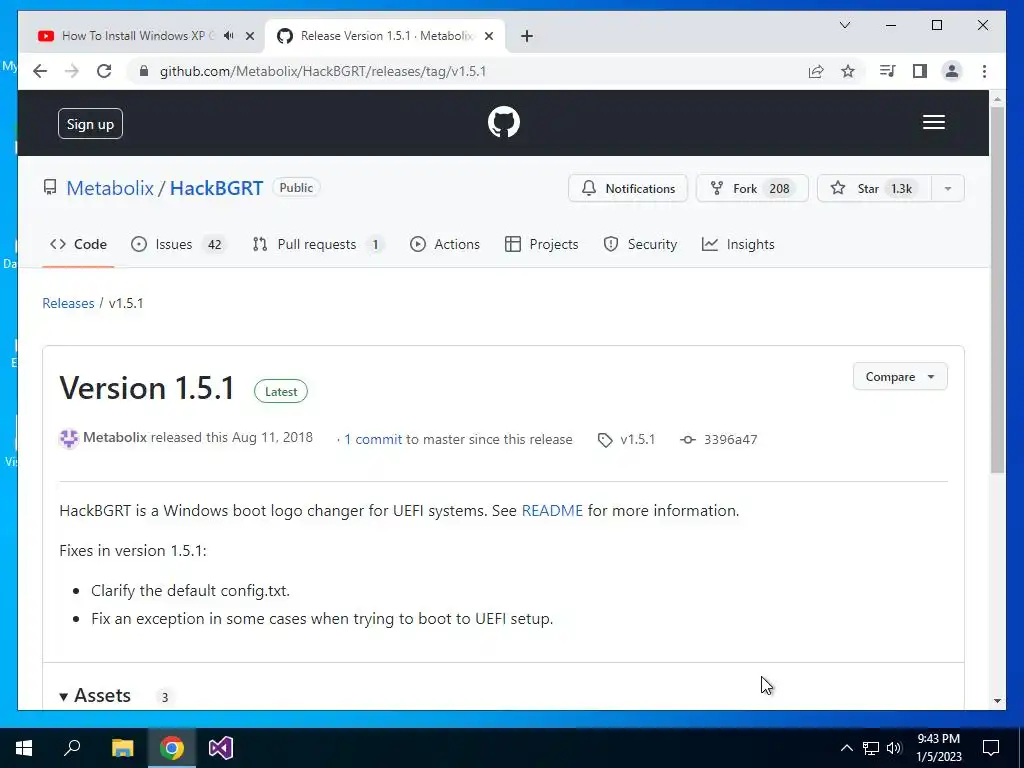Open the Windows notification center
Image resolution: width=1024 pixels, height=768 pixels.
991,748
